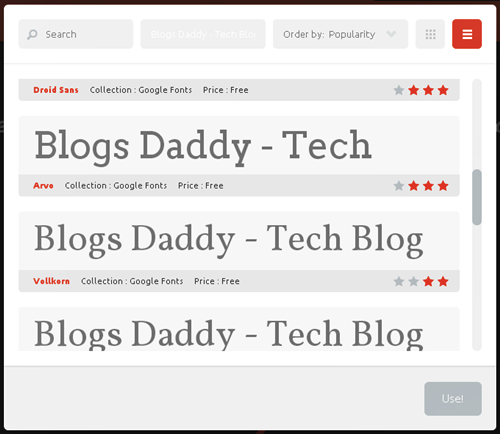Switch to list view layout

pos(467,34)
